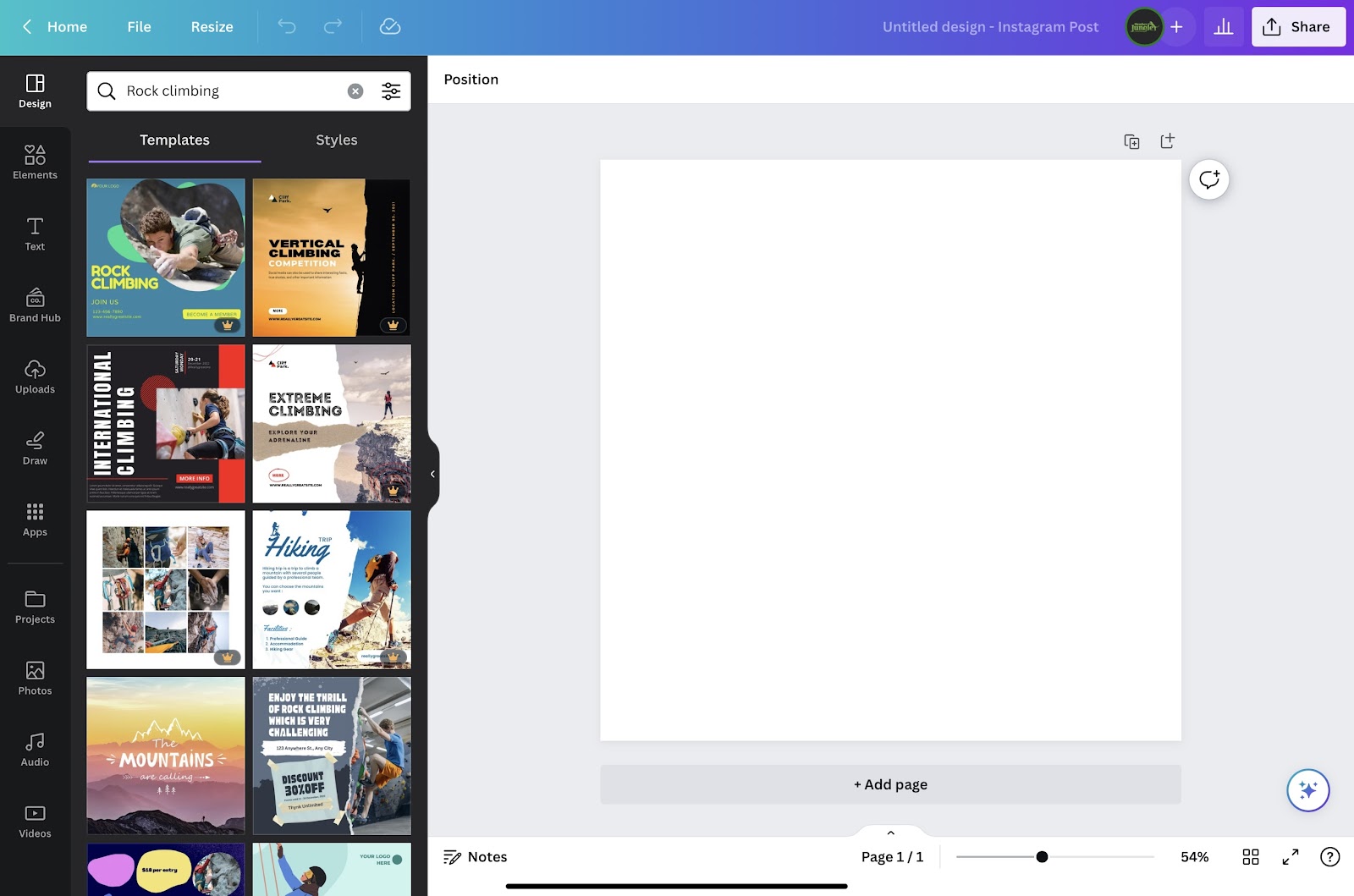Add a comment to the canvas
Screen dimensions: 1354x896
tap(1209, 179)
